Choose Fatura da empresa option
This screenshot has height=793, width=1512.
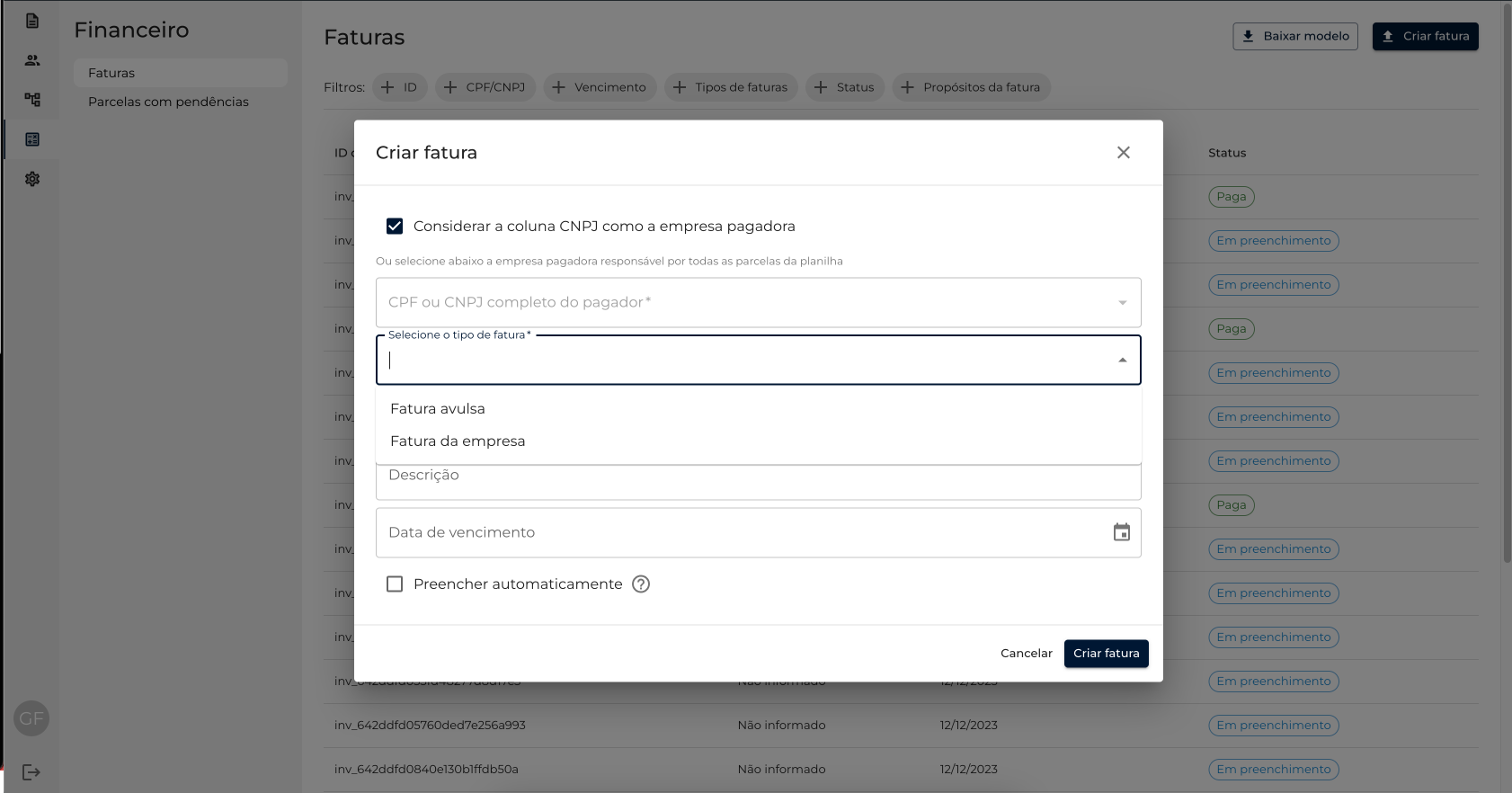pos(458,441)
